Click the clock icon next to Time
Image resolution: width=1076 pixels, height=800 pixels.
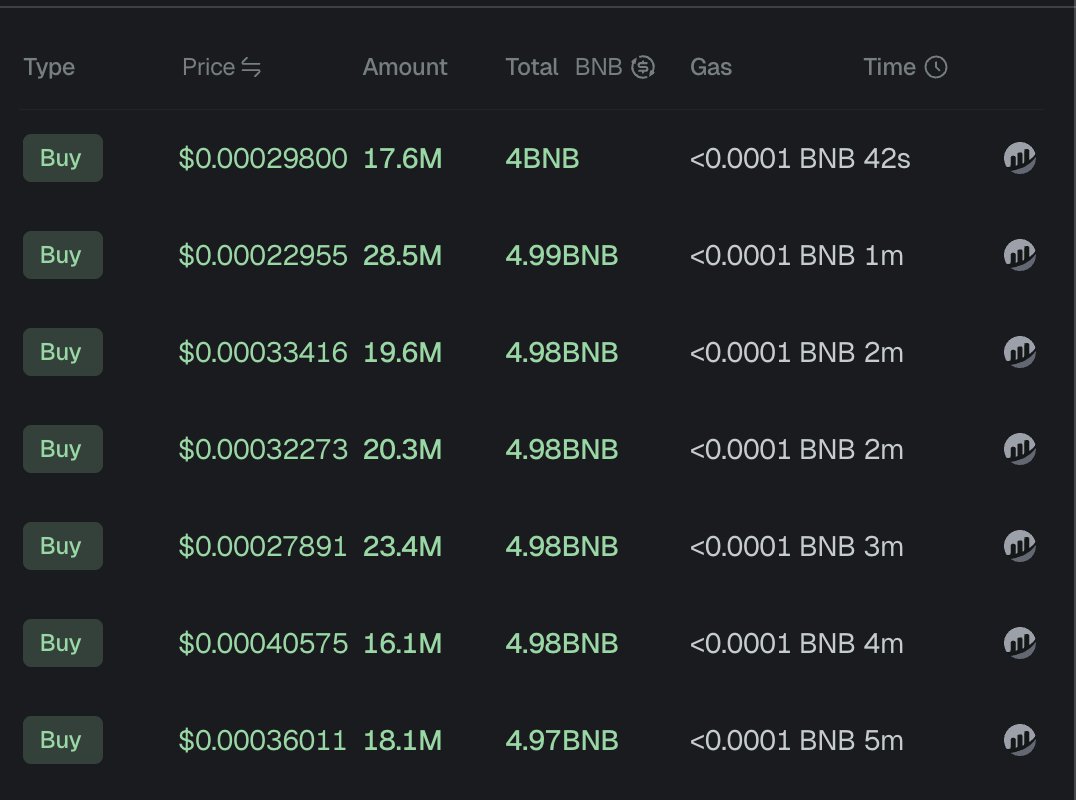click(936, 67)
